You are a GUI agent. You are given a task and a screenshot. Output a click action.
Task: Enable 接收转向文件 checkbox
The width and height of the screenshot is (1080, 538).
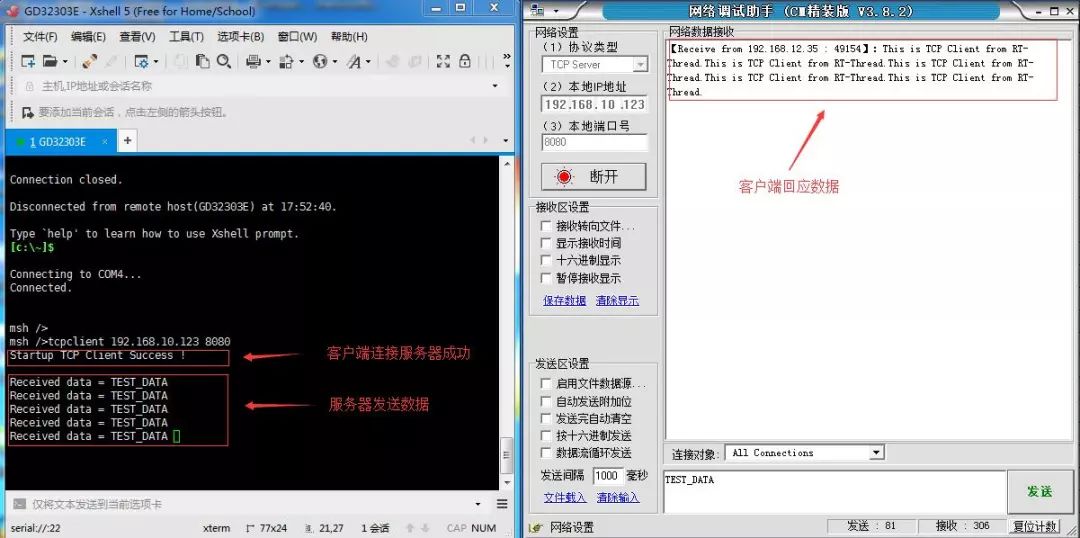(x=546, y=226)
